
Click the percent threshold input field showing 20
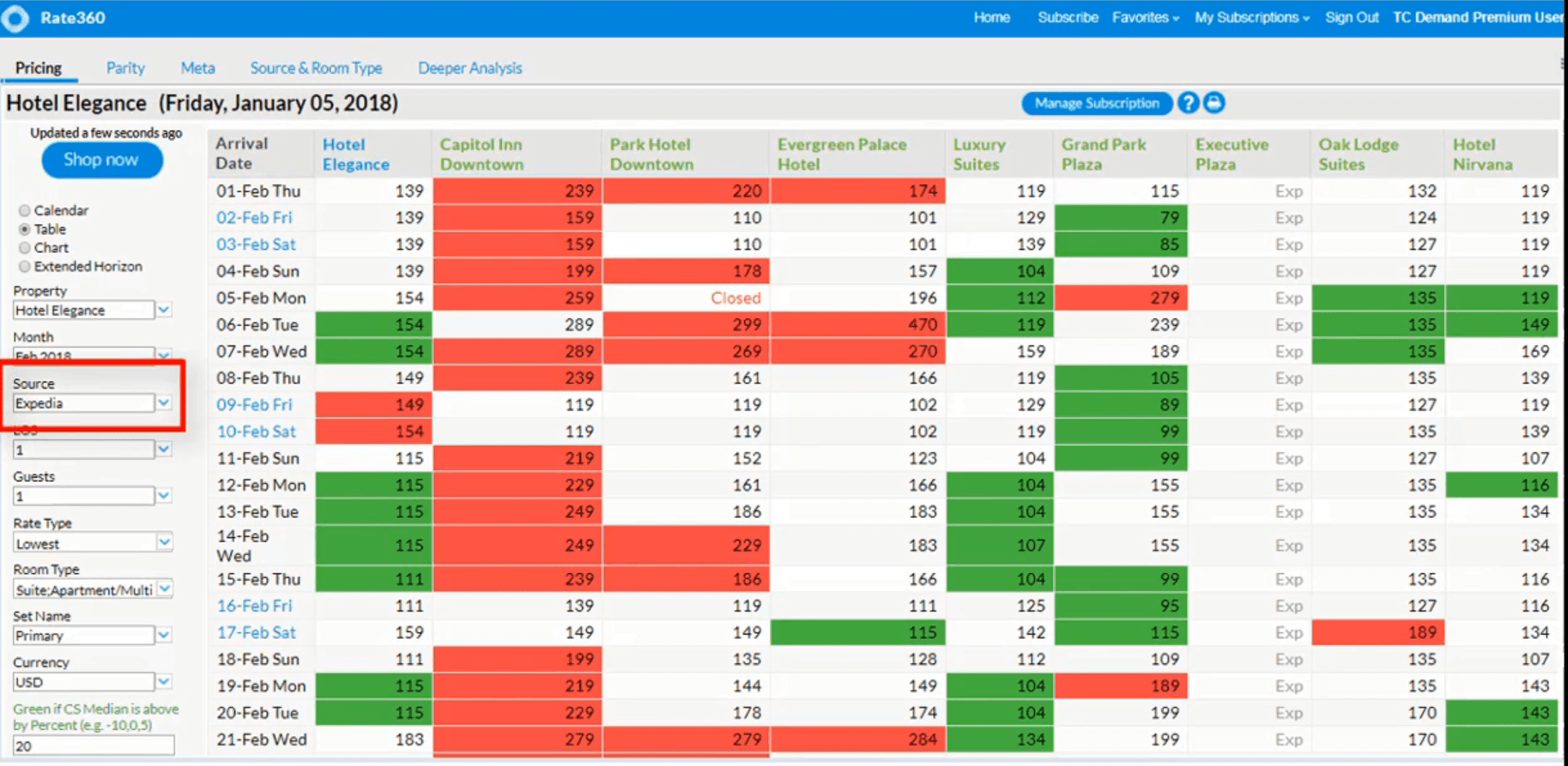click(93, 745)
